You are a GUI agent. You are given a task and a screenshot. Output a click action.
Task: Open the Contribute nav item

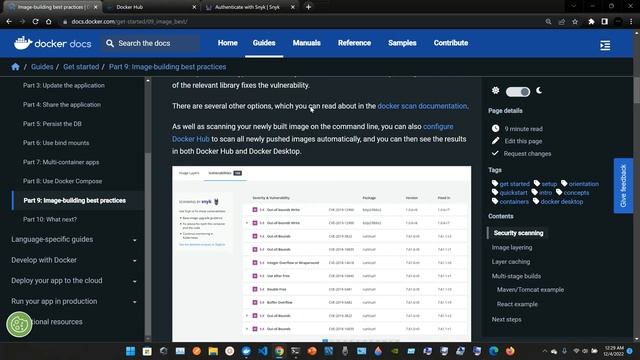point(451,43)
